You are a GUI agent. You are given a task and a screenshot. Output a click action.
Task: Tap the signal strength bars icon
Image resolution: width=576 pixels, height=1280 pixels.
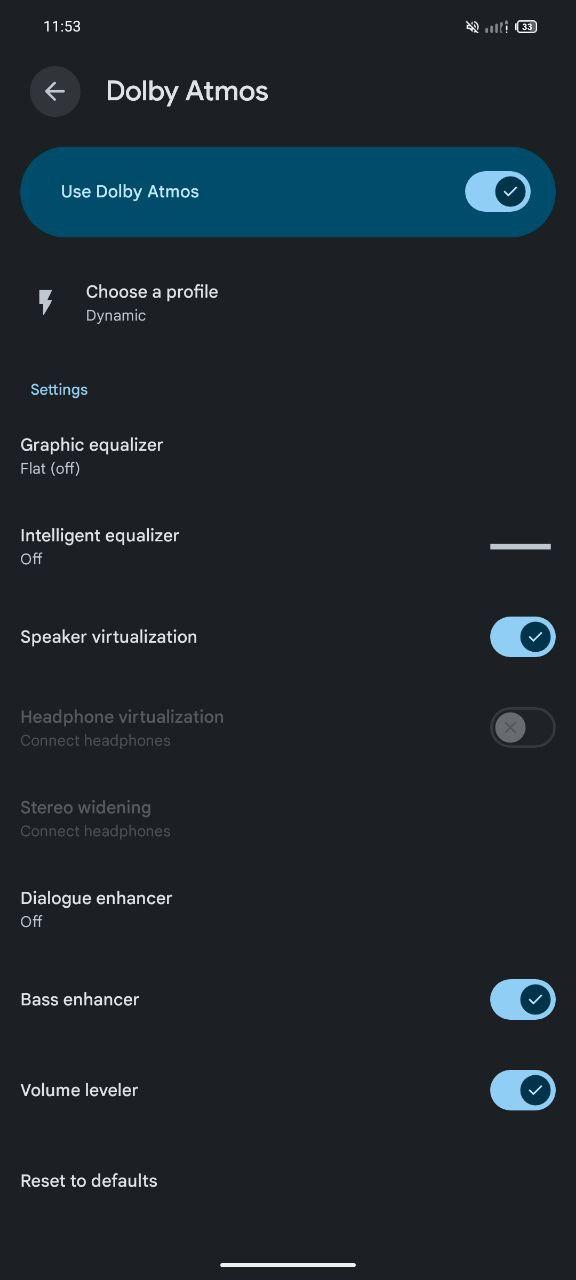pos(496,27)
